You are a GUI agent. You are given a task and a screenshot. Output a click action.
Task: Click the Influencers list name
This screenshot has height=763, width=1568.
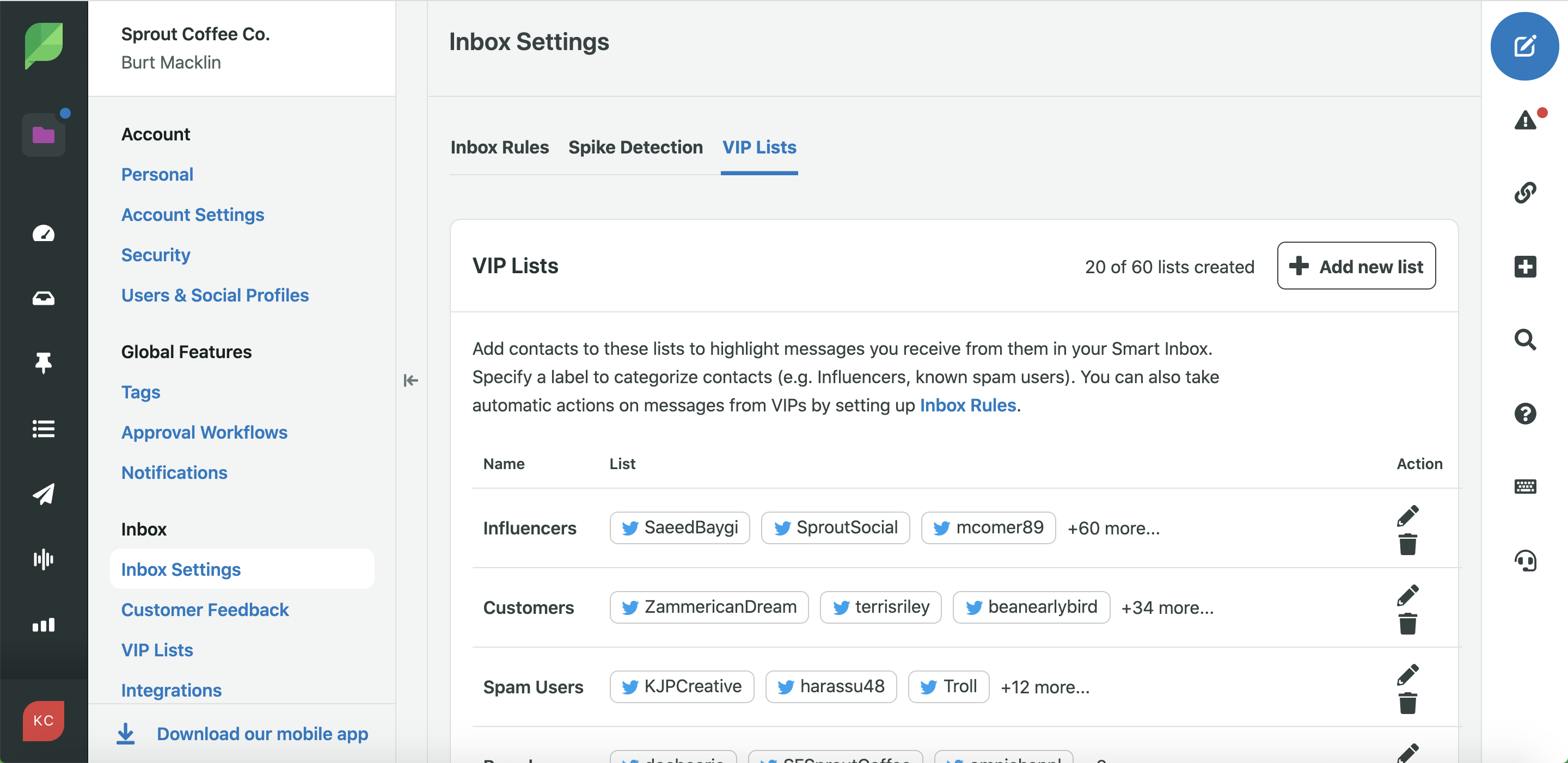tap(530, 529)
